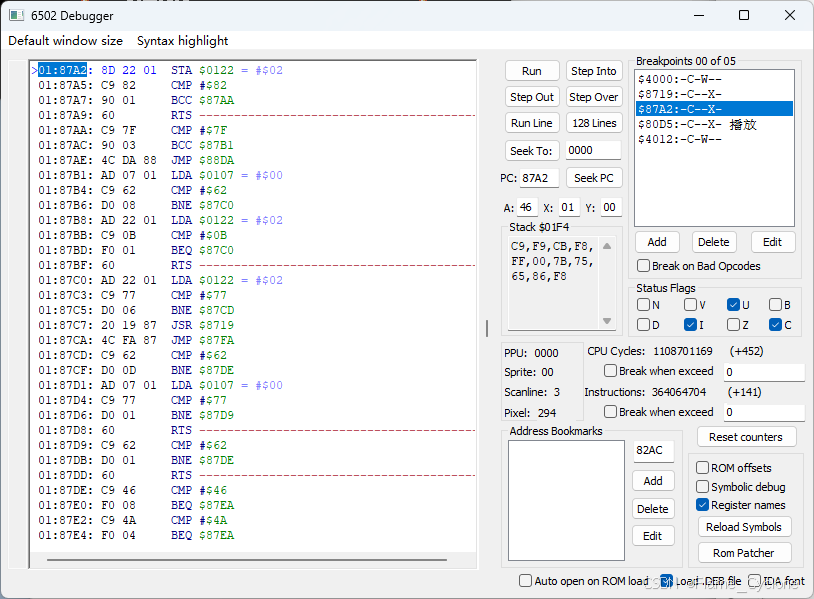Open the Syntax highlight menu
This screenshot has width=814, height=599.
click(182, 40)
